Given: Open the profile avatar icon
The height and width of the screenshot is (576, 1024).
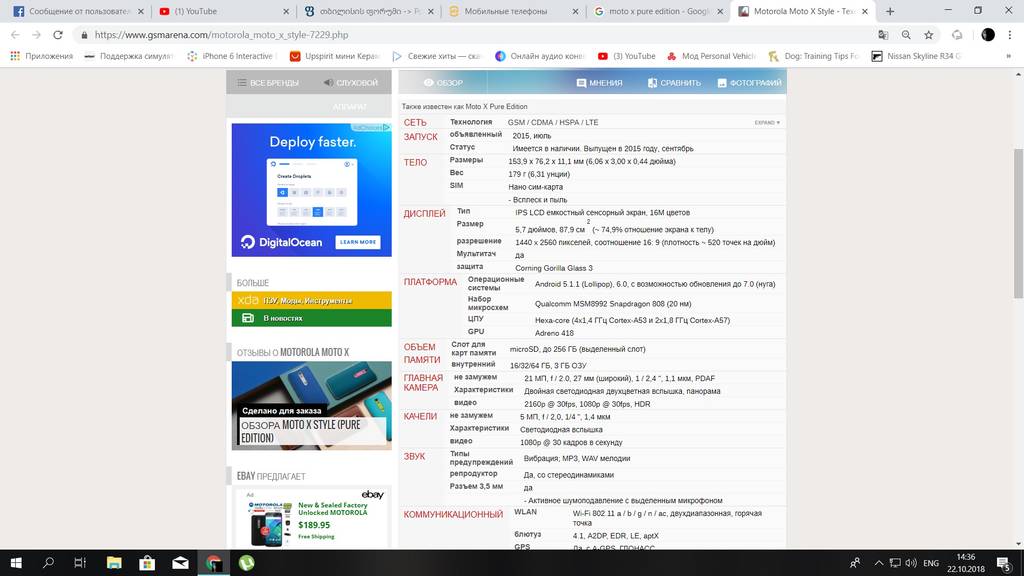Looking at the screenshot, I should pyautogui.click(x=987, y=35).
